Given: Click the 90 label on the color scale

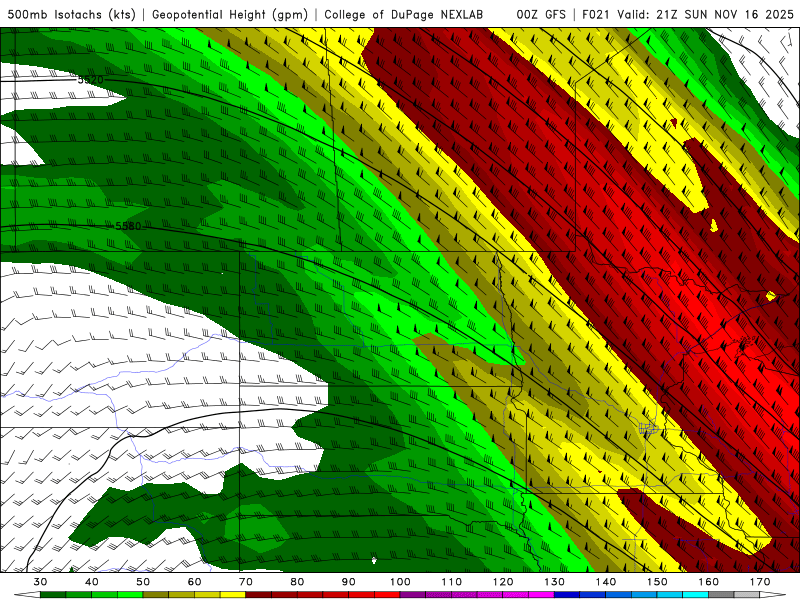Looking at the screenshot, I should tap(349, 582).
